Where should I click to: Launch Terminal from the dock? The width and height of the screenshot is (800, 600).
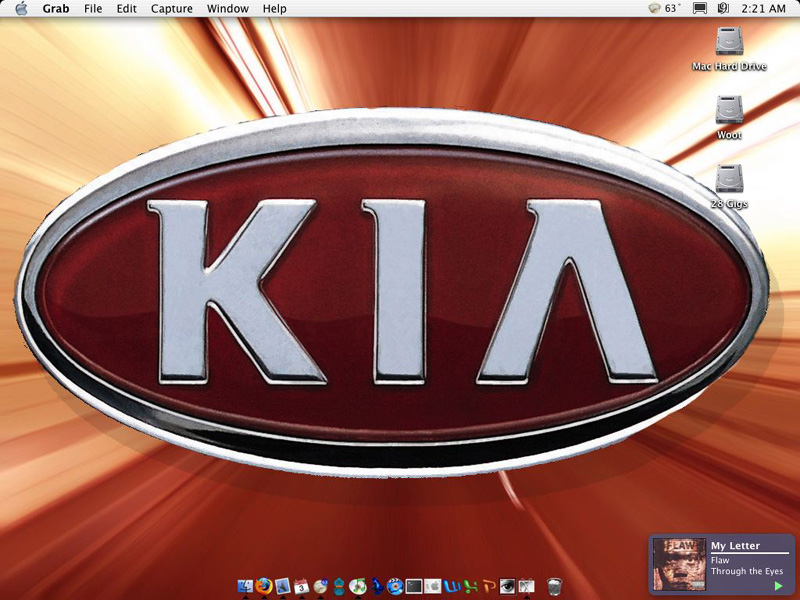pos(414,586)
